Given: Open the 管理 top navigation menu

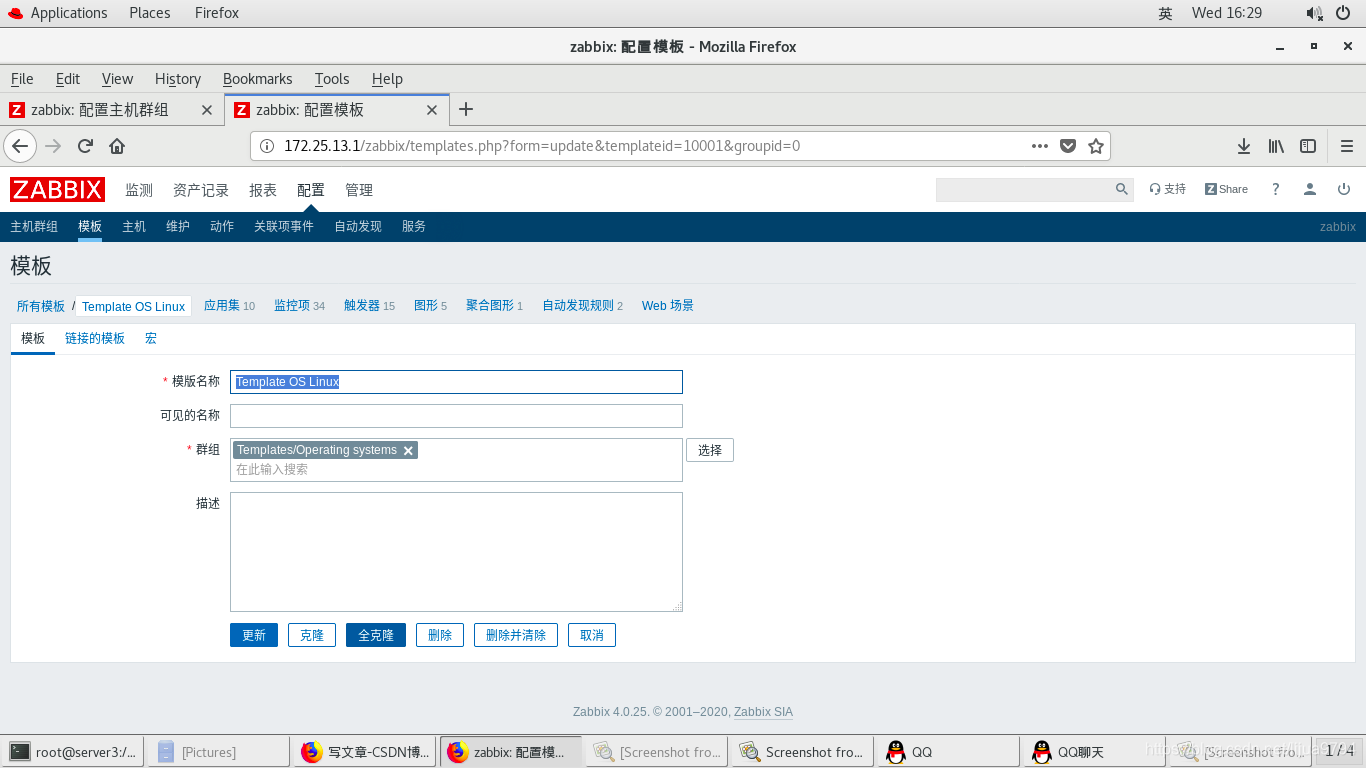Looking at the screenshot, I should [x=359, y=190].
